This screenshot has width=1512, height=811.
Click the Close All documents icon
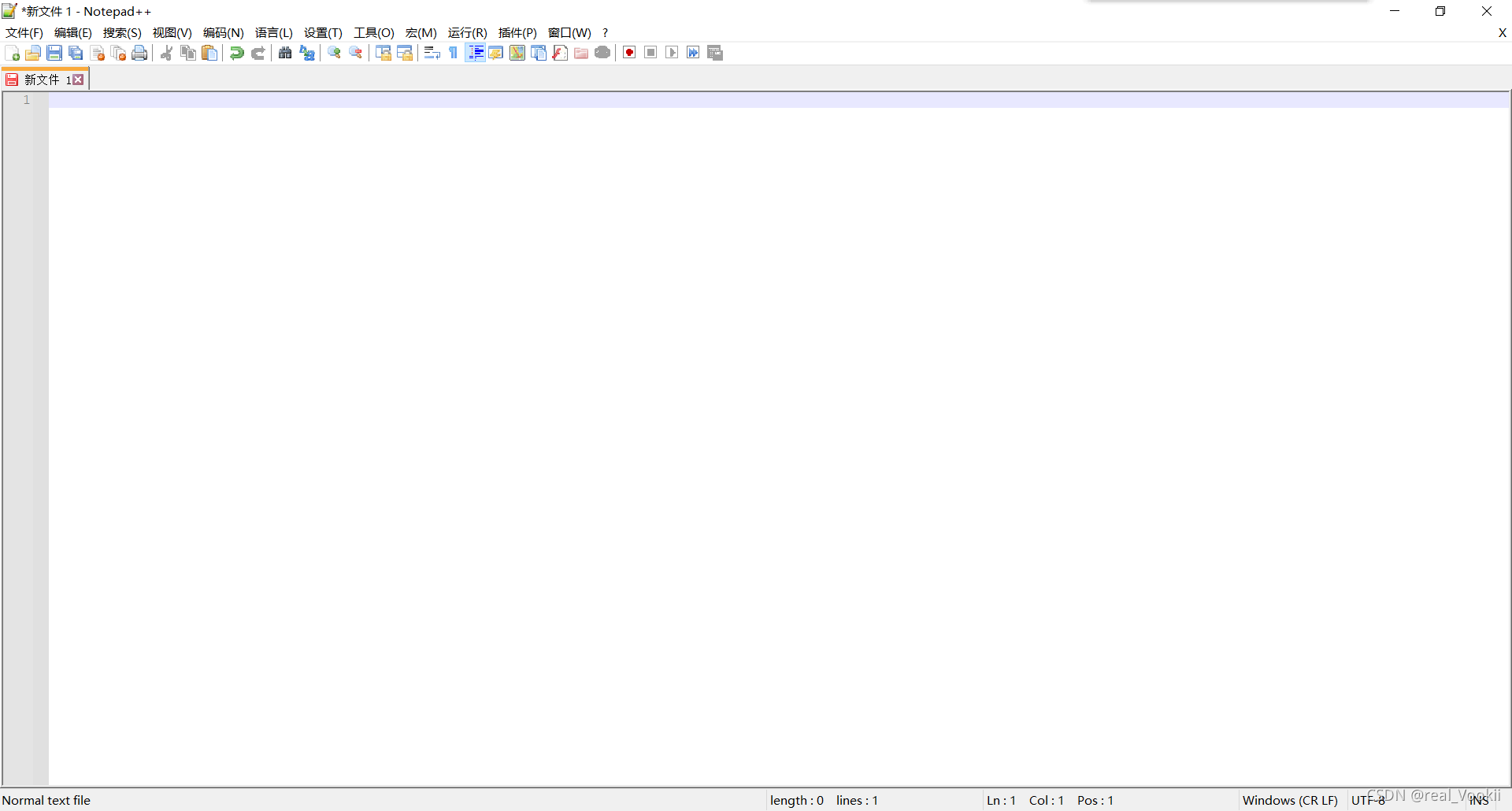coord(119,53)
